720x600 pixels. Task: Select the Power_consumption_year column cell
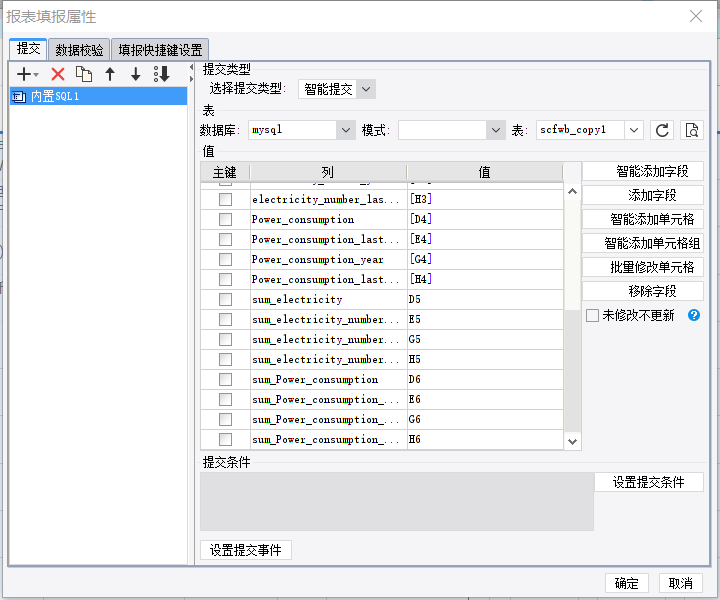pyautogui.click(x=328, y=259)
